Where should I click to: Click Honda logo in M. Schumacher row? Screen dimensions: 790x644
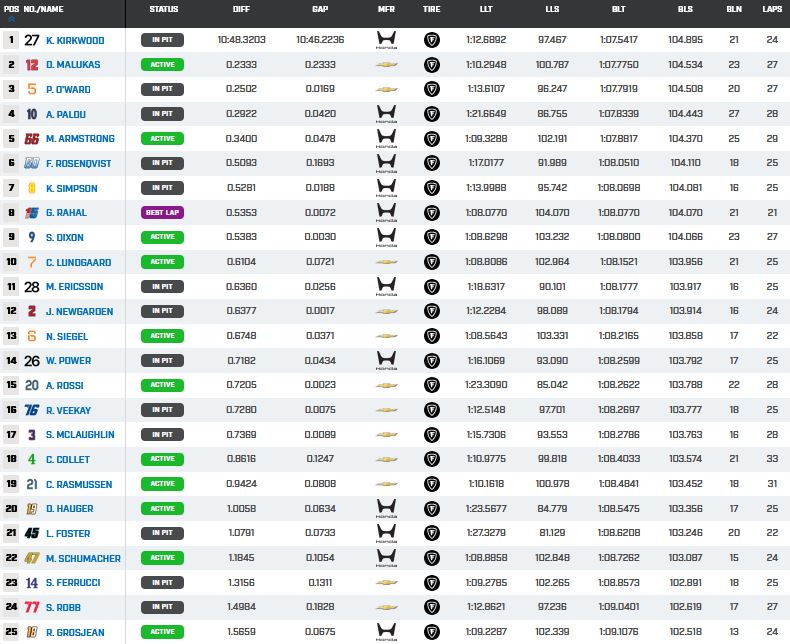[x=386, y=558]
